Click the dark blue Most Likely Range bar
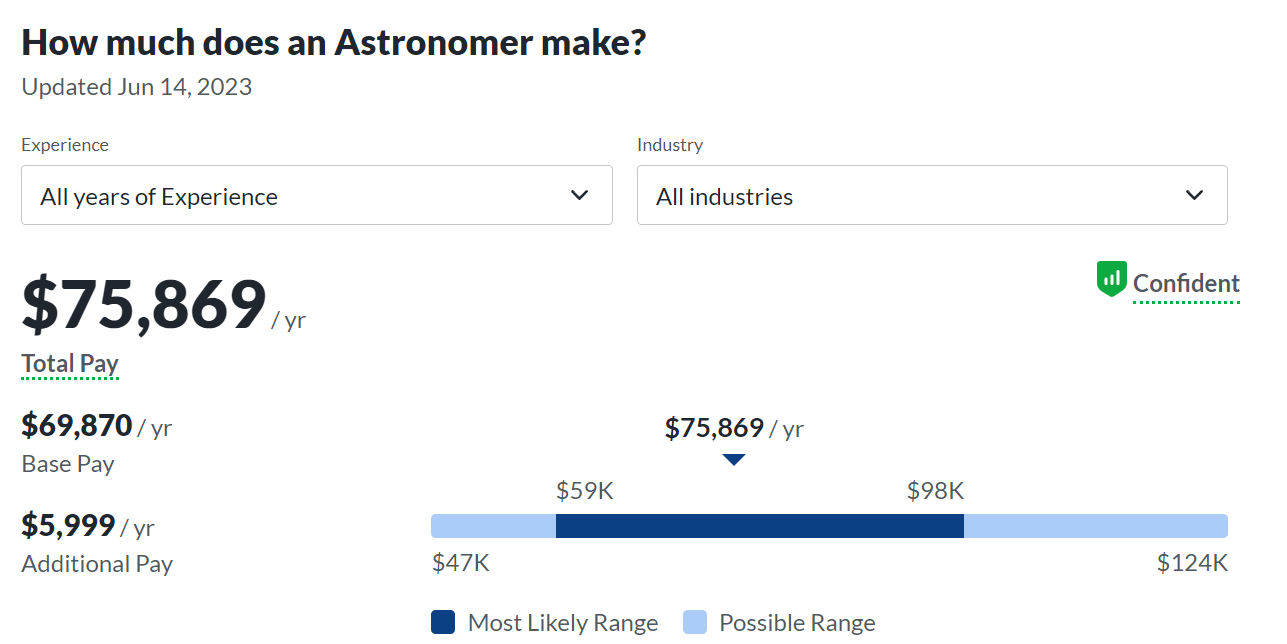The height and width of the screenshot is (644, 1287). (759, 526)
